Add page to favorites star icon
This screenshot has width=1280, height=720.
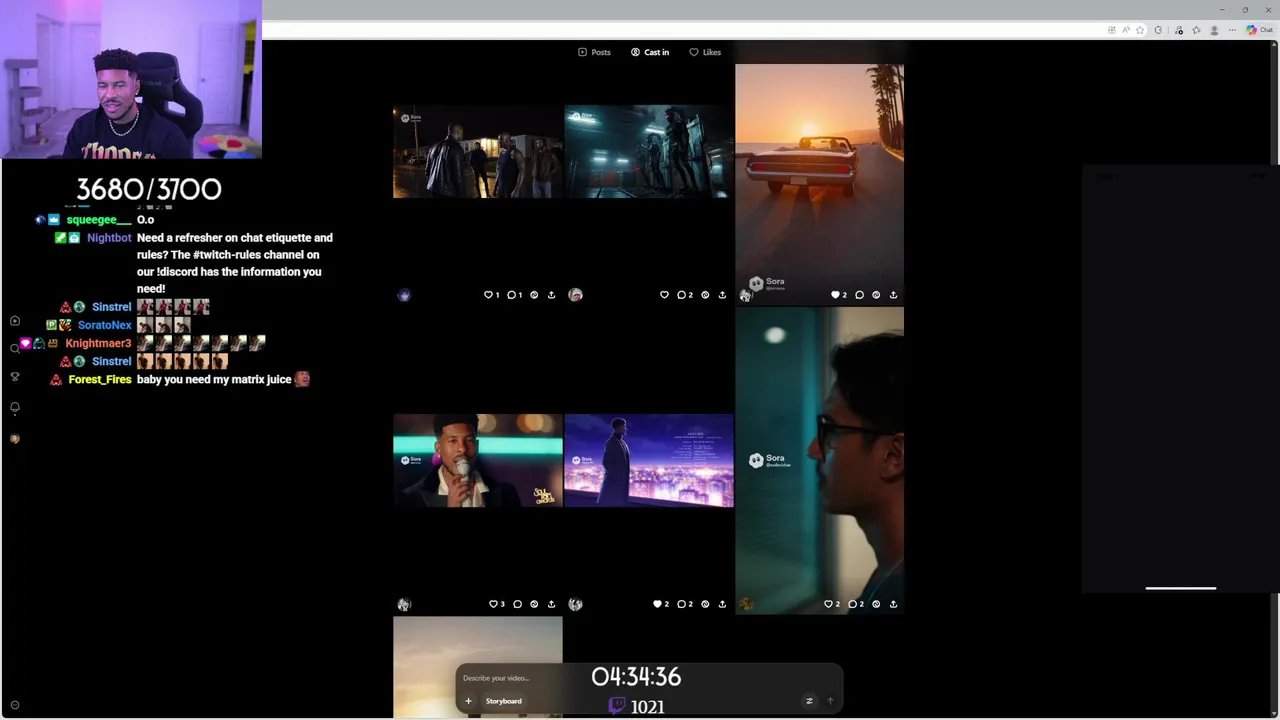click(x=1140, y=30)
